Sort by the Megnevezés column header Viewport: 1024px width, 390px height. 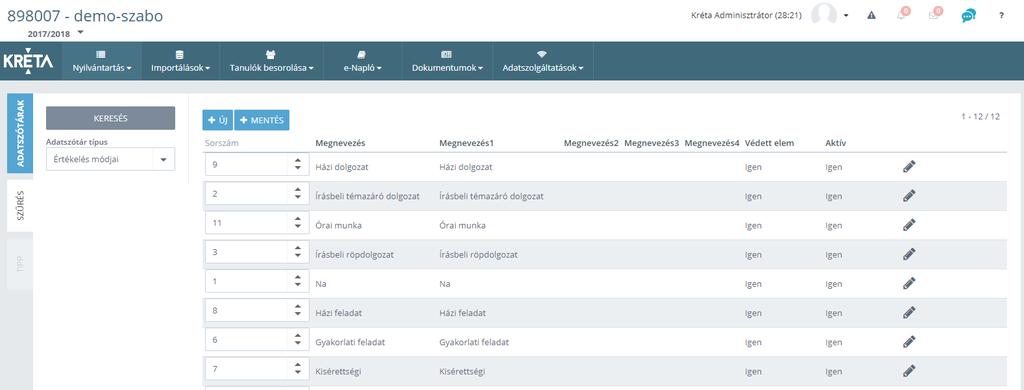coord(340,143)
